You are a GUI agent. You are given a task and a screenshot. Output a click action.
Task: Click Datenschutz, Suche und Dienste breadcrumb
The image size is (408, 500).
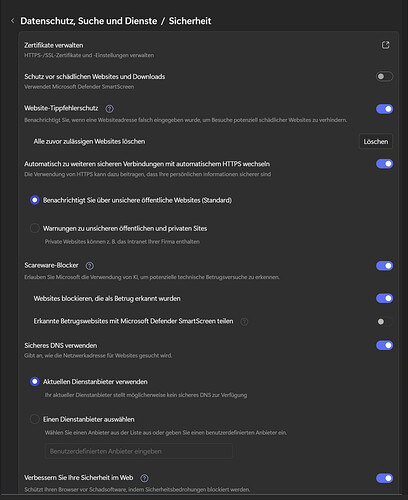pos(89,21)
